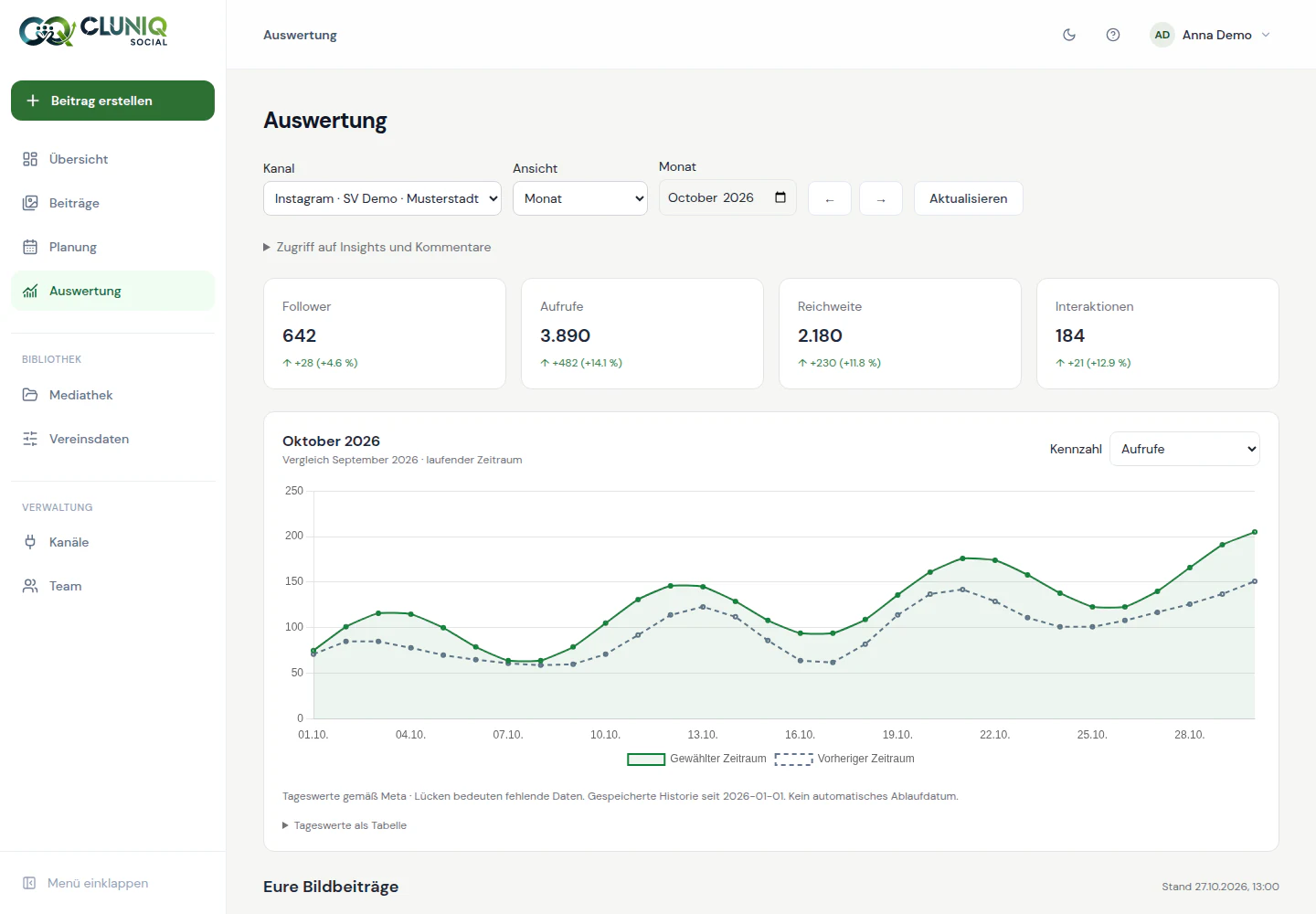
Task: Open help via the question mark icon
Action: tap(1113, 35)
